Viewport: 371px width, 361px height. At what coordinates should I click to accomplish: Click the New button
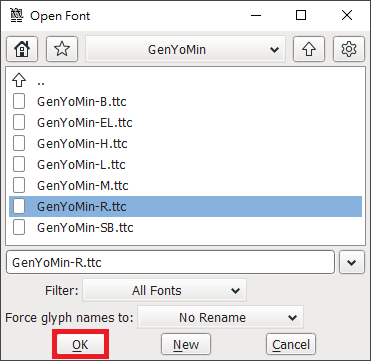coord(186,344)
